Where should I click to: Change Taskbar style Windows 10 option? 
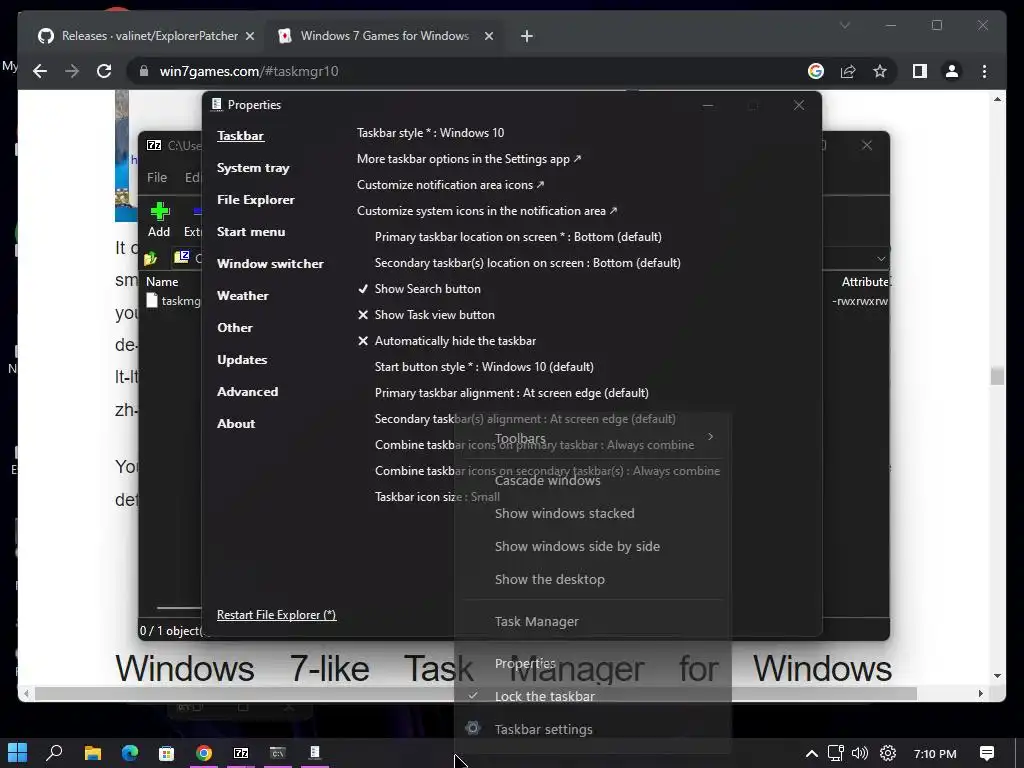click(x=430, y=133)
